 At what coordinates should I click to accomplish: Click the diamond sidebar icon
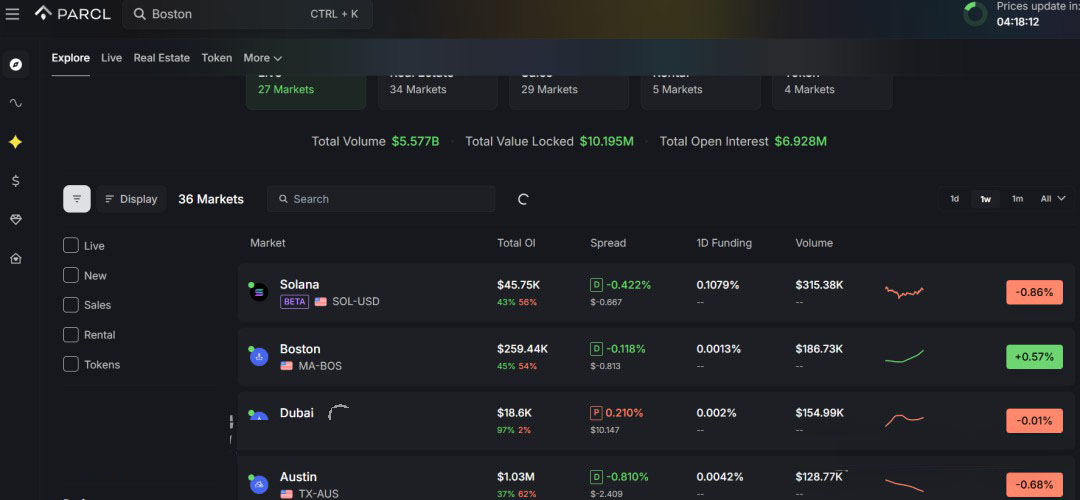[x=15, y=220]
